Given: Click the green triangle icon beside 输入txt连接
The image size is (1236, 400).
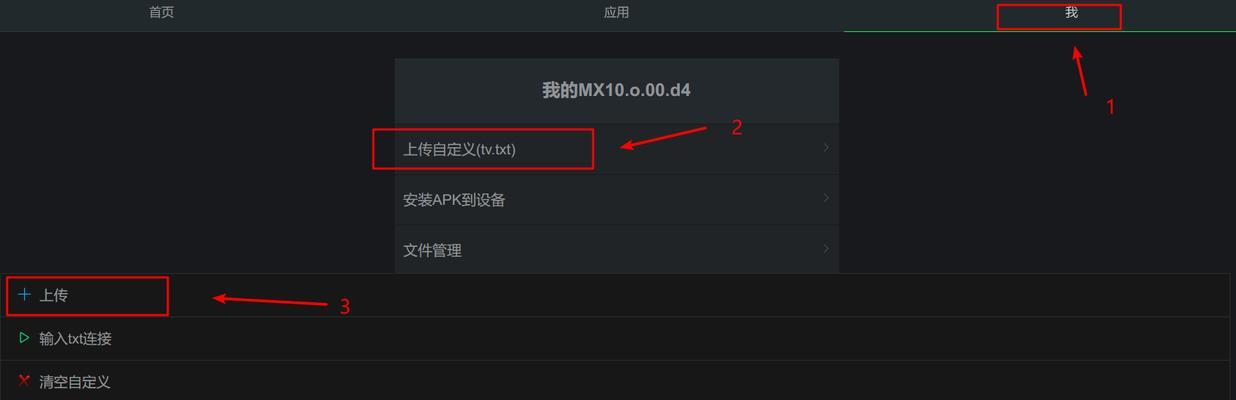Looking at the screenshot, I should pos(24,338).
